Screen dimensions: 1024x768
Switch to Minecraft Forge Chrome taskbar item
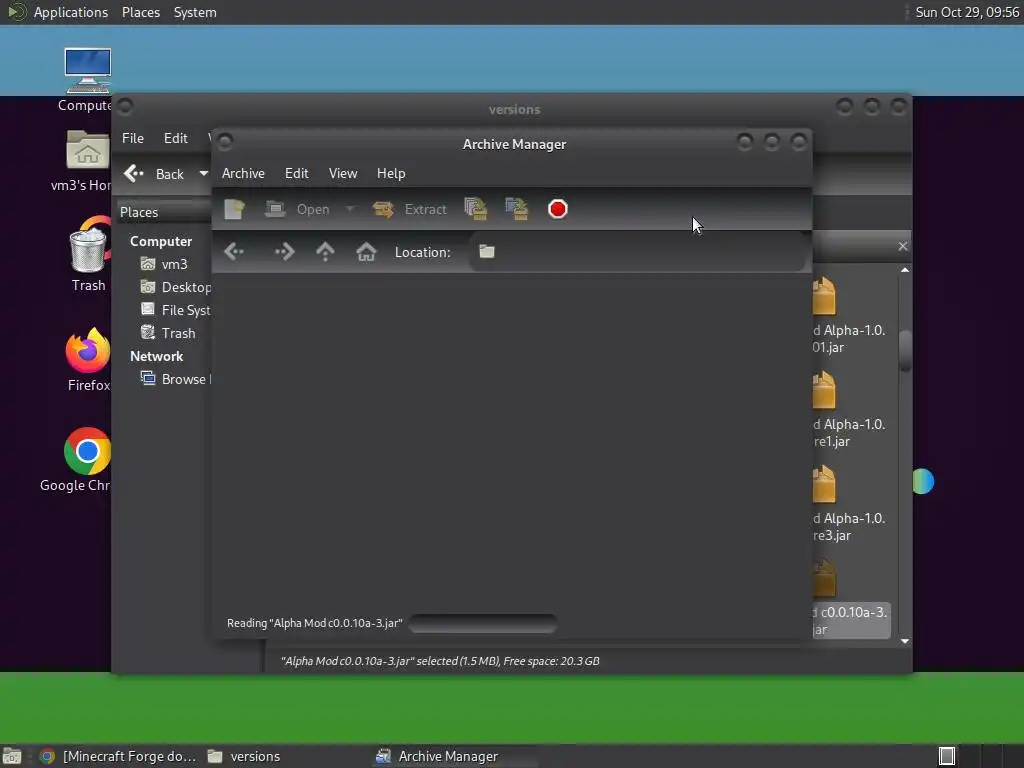coord(117,756)
